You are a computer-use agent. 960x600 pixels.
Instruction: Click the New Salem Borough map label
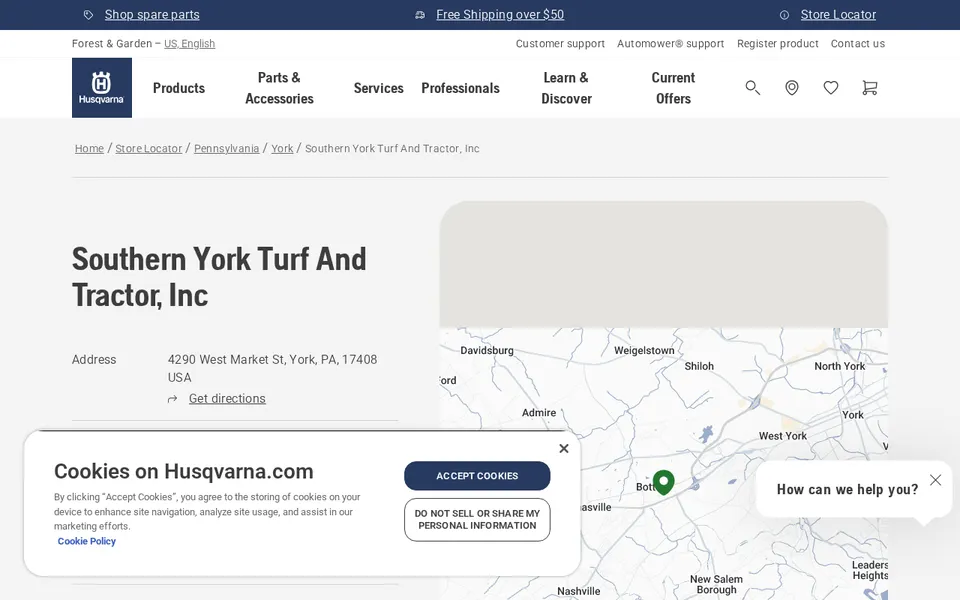[x=716, y=584]
